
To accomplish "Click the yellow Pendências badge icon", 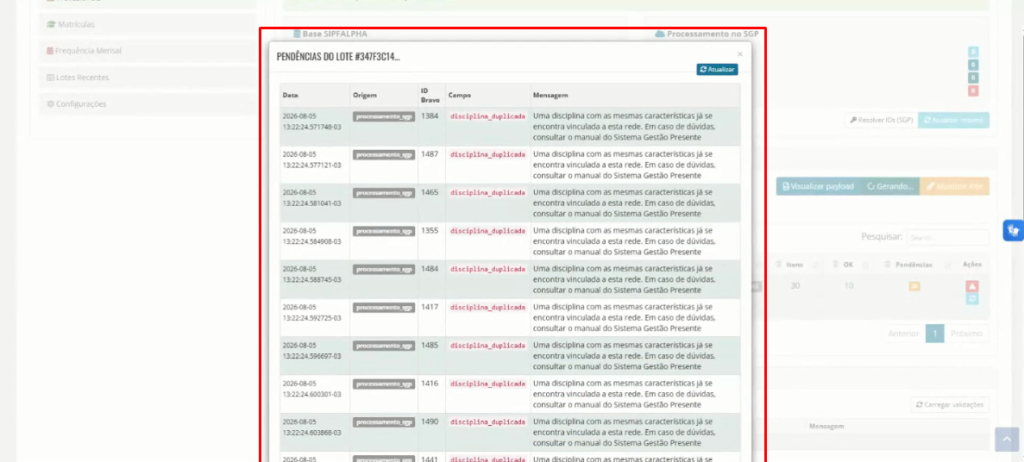I will pyautogui.click(x=914, y=286).
